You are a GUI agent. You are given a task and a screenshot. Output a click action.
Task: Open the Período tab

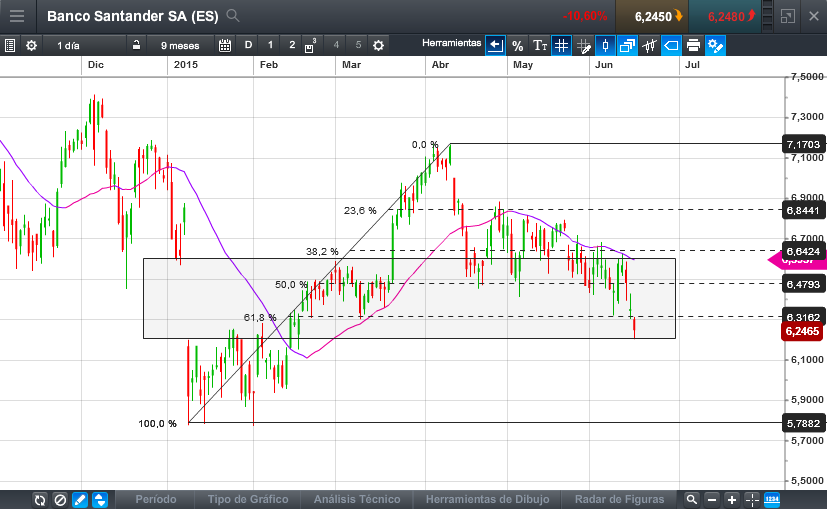coord(156,499)
